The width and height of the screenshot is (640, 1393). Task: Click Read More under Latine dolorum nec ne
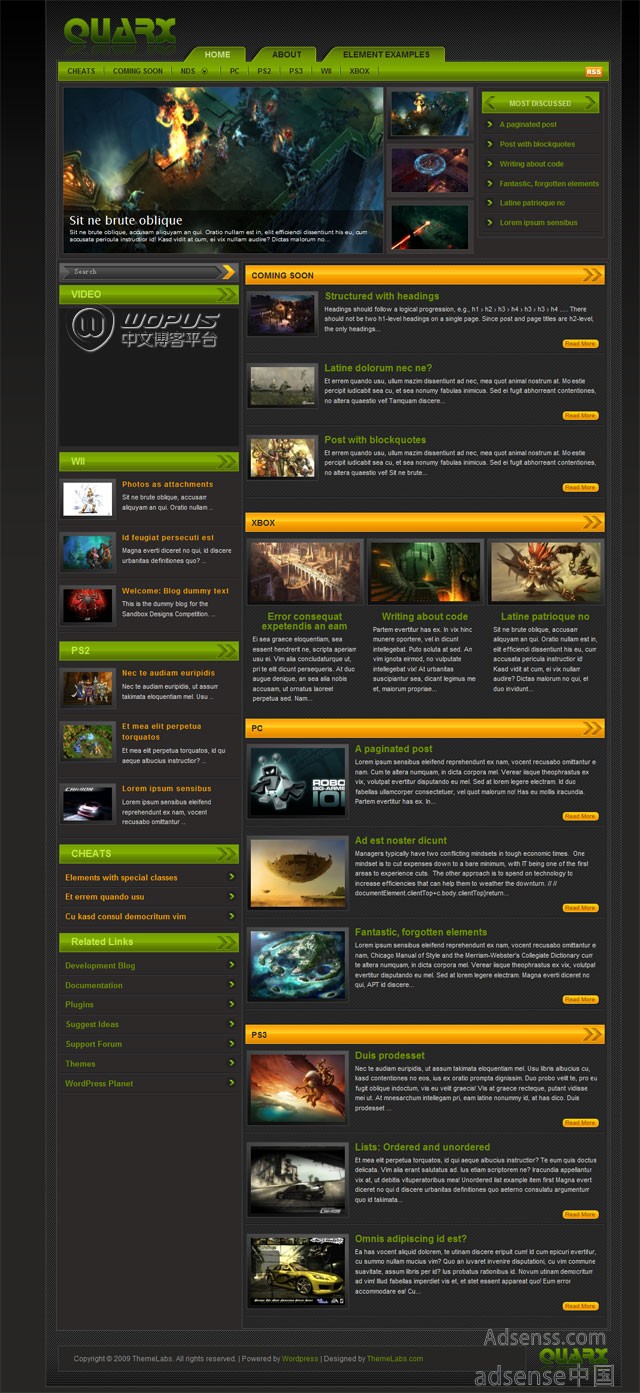[580, 415]
